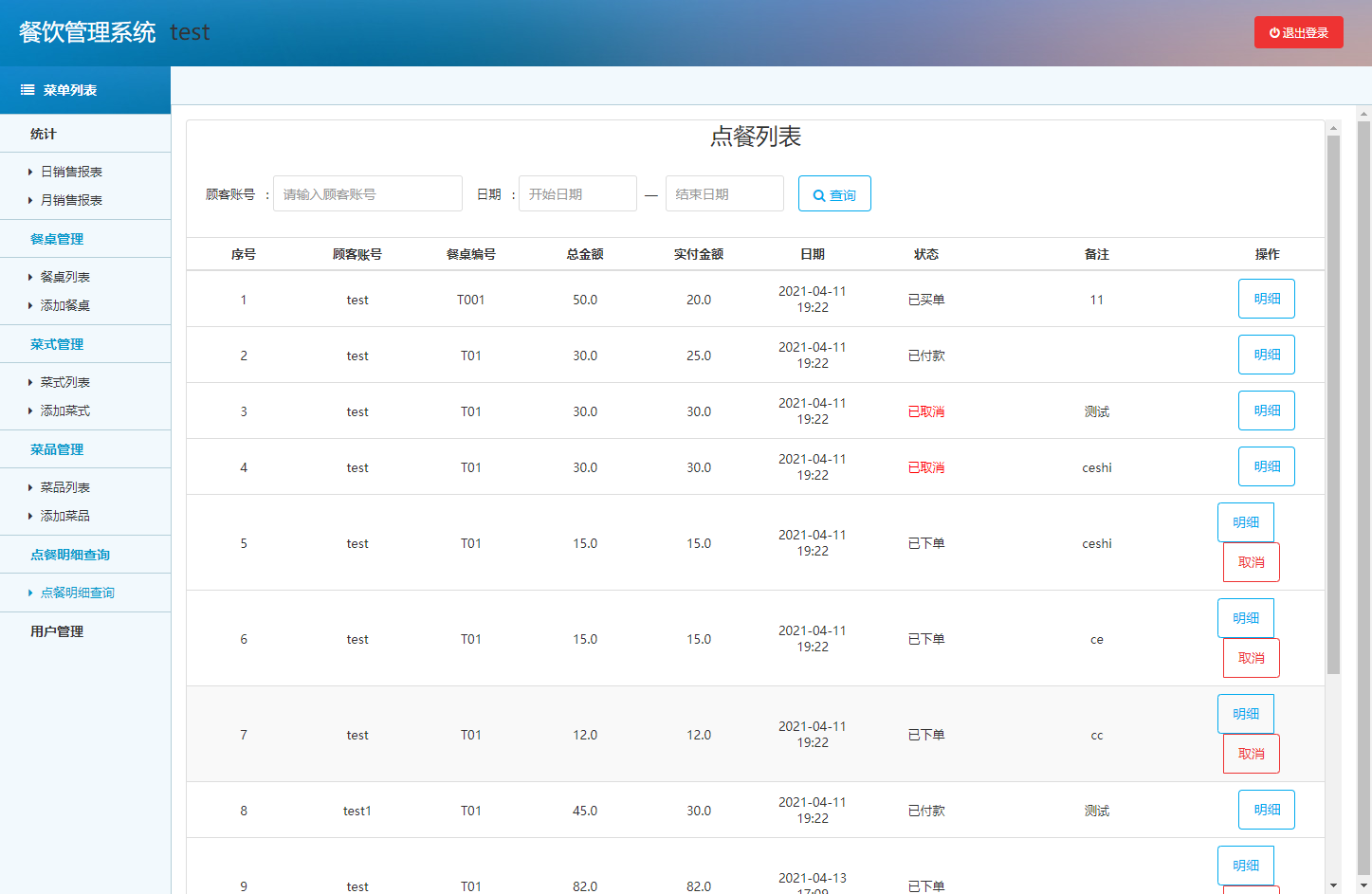Open 月销售报表 in the sidebar

point(71,200)
